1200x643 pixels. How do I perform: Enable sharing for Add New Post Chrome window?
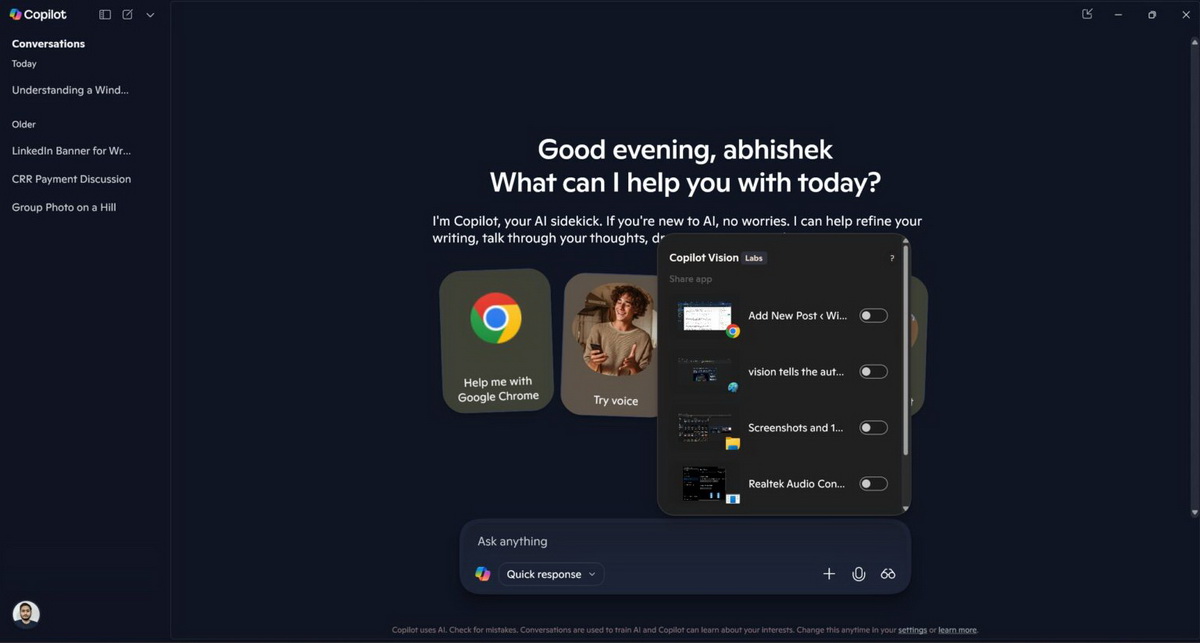point(873,316)
